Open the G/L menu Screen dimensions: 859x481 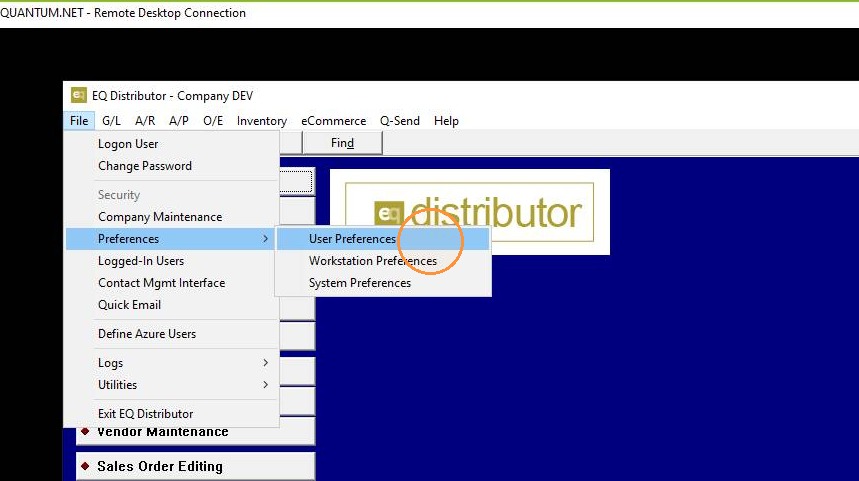point(111,121)
